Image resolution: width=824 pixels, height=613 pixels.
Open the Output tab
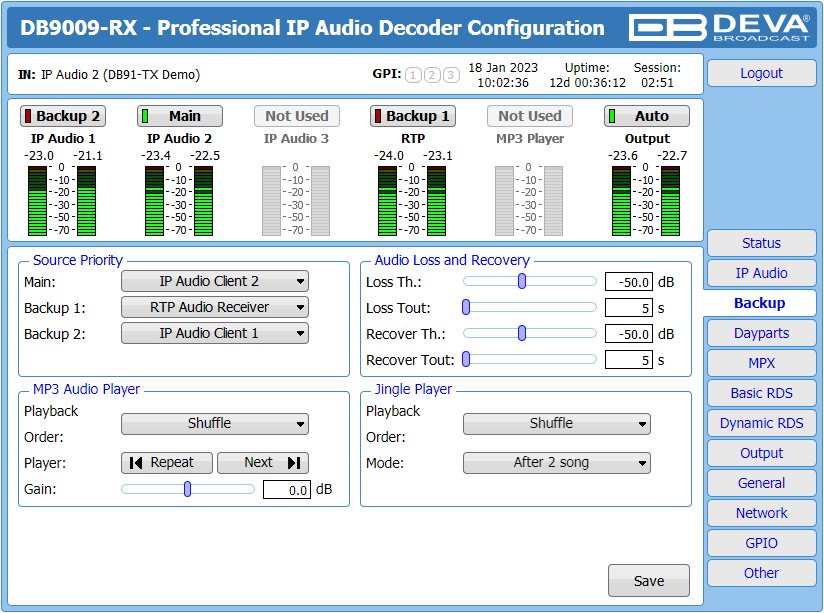(x=761, y=453)
